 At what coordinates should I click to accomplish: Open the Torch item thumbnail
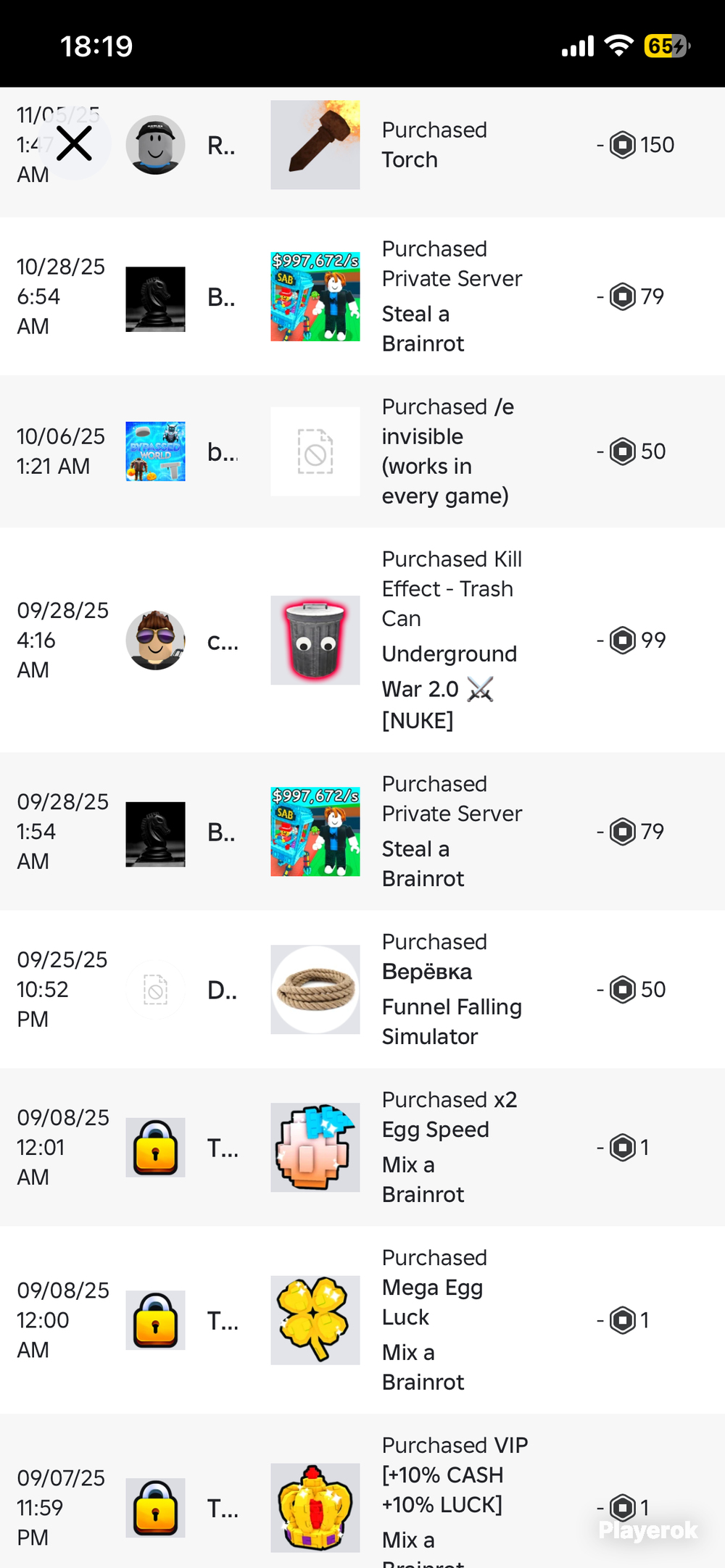coord(315,145)
